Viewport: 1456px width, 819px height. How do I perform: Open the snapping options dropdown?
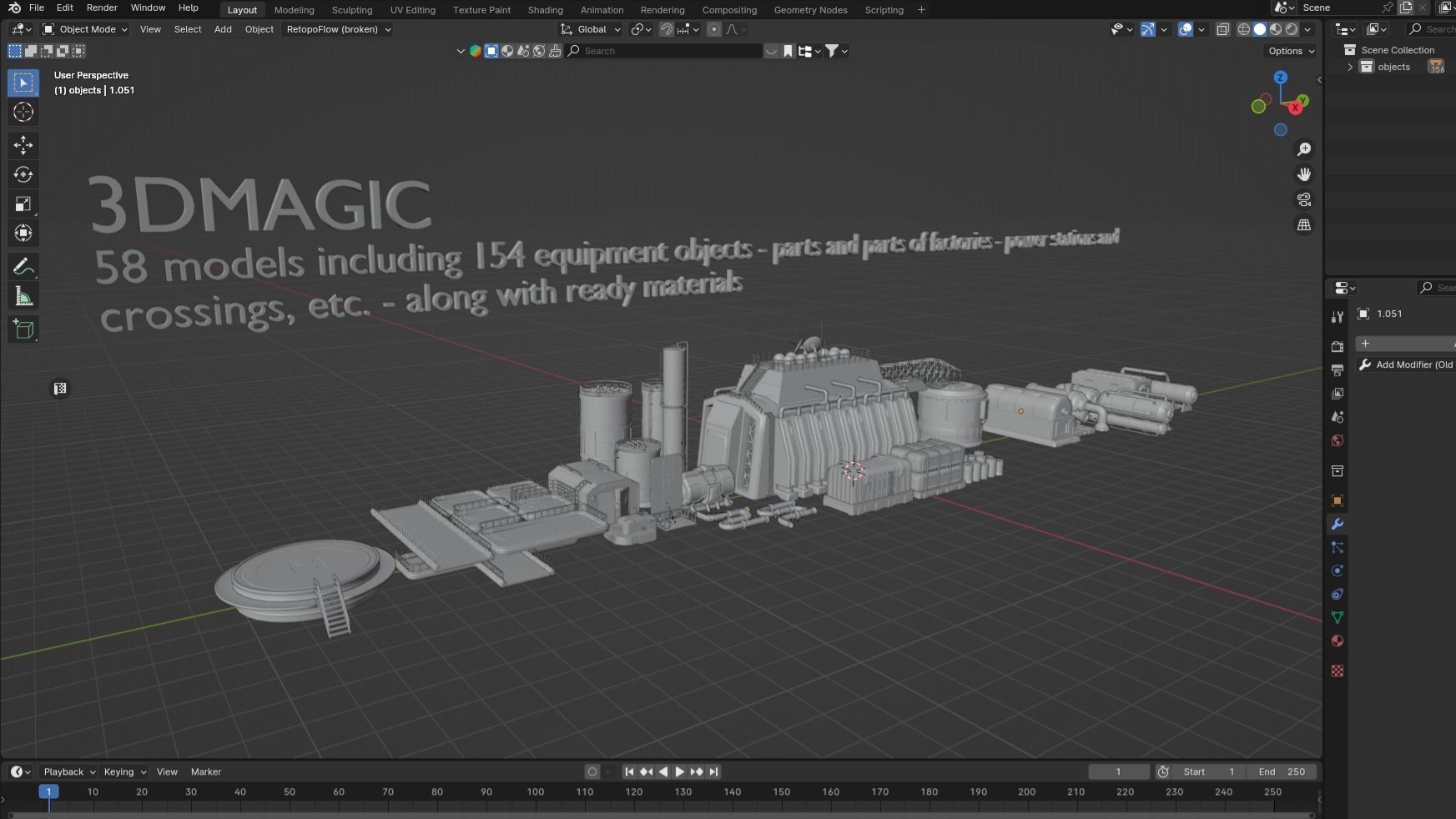(688, 29)
